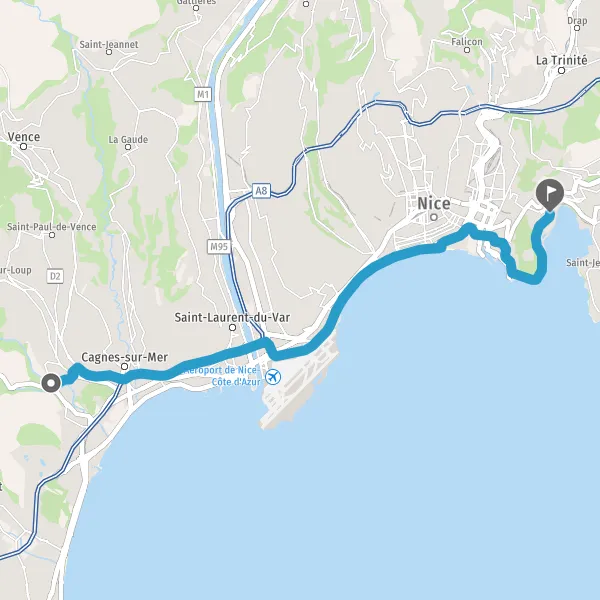Screen dimensions: 600x600
Task: Select the La Gaude village label
Action: pyautogui.click(x=128, y=139)
